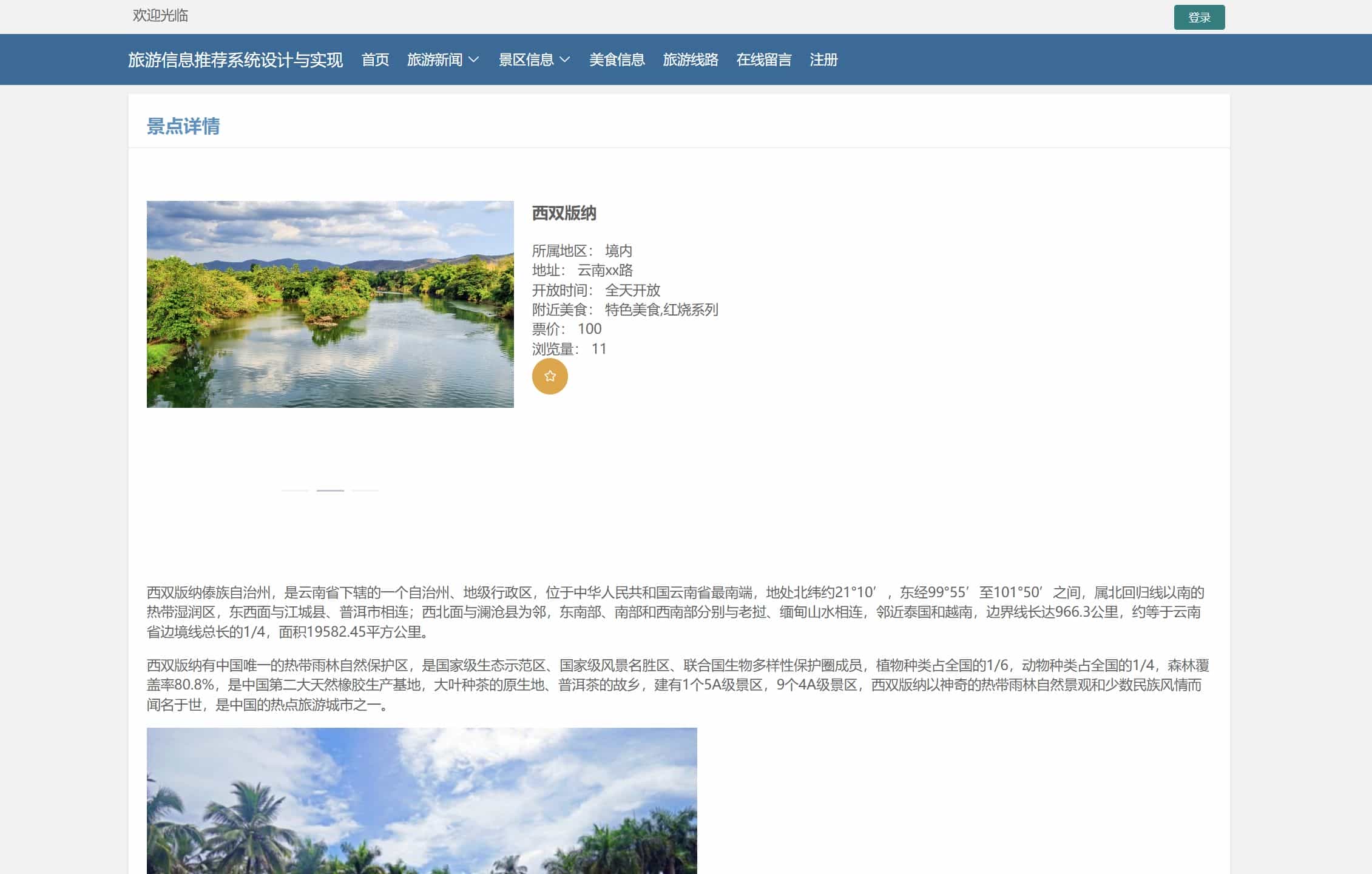Click paragraph starting 西双版纳有中国唯一的热带雨林
The image size is (1372, 874).
point(678,685)
